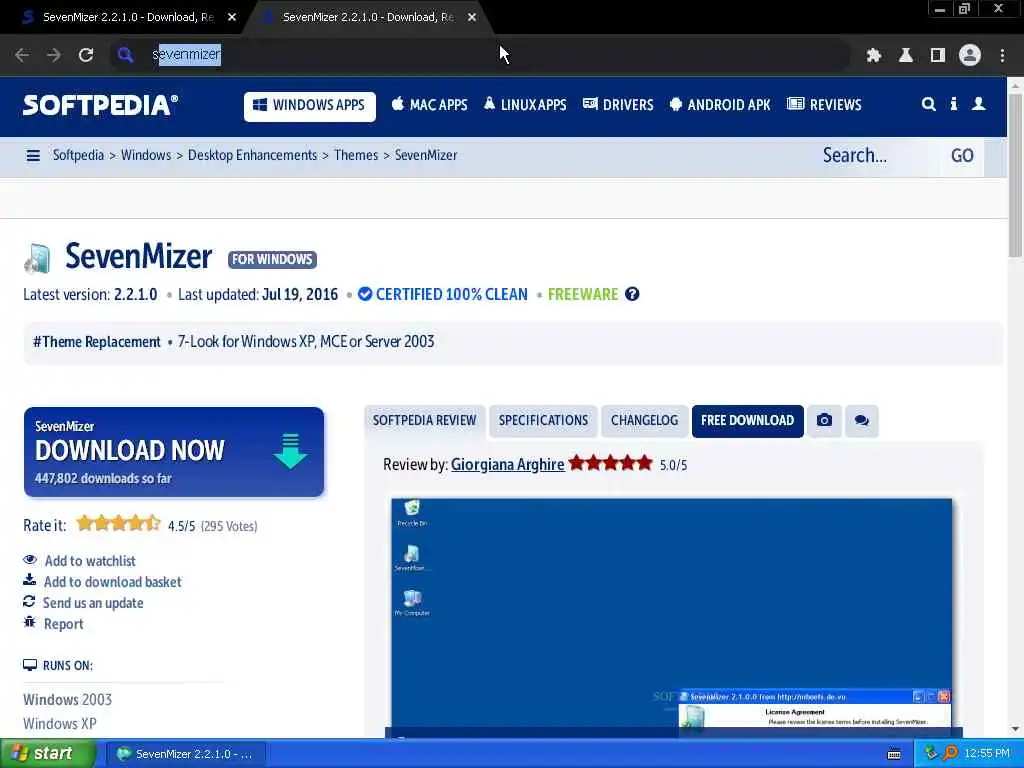Click the Download Now button
Viewport: 1024px width, 768px height.
point(174,452)
